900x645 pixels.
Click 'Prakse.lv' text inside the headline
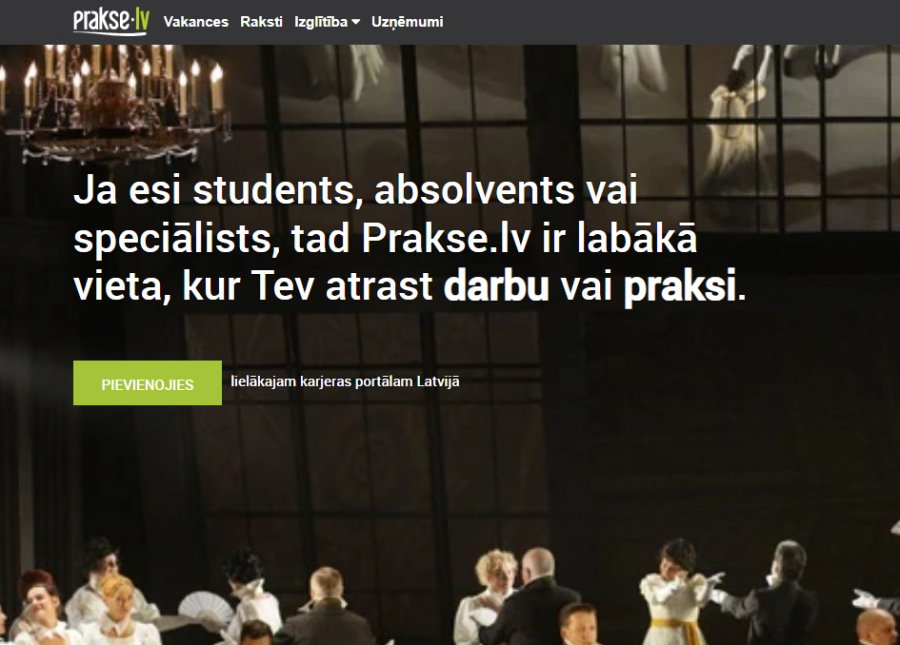[445, 238]
